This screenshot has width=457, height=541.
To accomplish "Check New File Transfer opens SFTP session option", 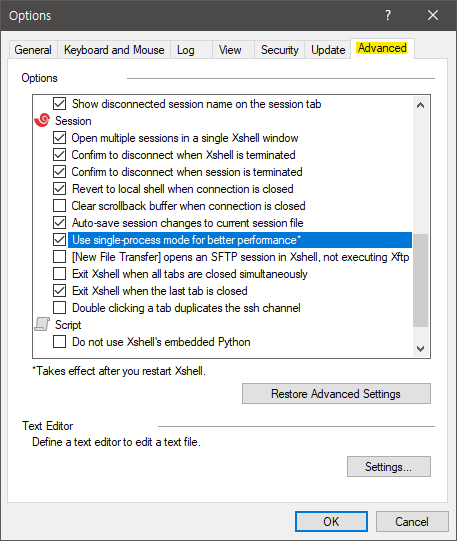I will pos(60,257).
